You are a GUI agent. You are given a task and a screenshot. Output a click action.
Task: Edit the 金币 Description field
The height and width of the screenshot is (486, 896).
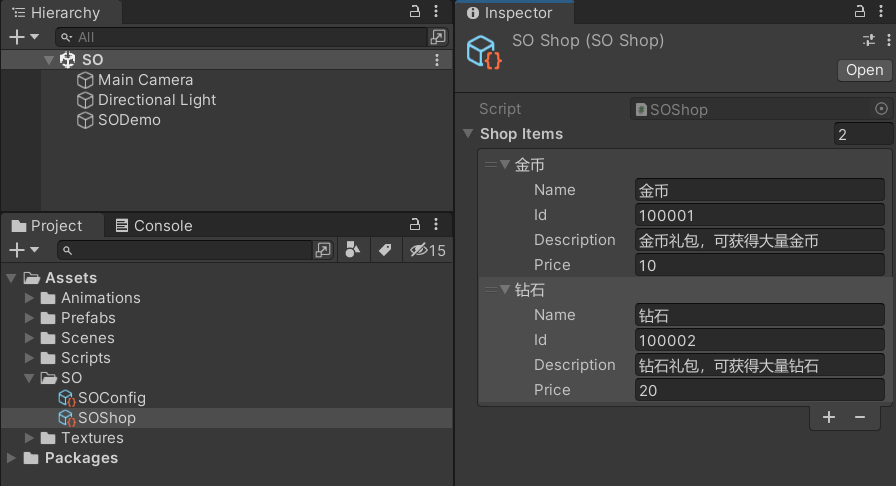click(x=759, y=240)
